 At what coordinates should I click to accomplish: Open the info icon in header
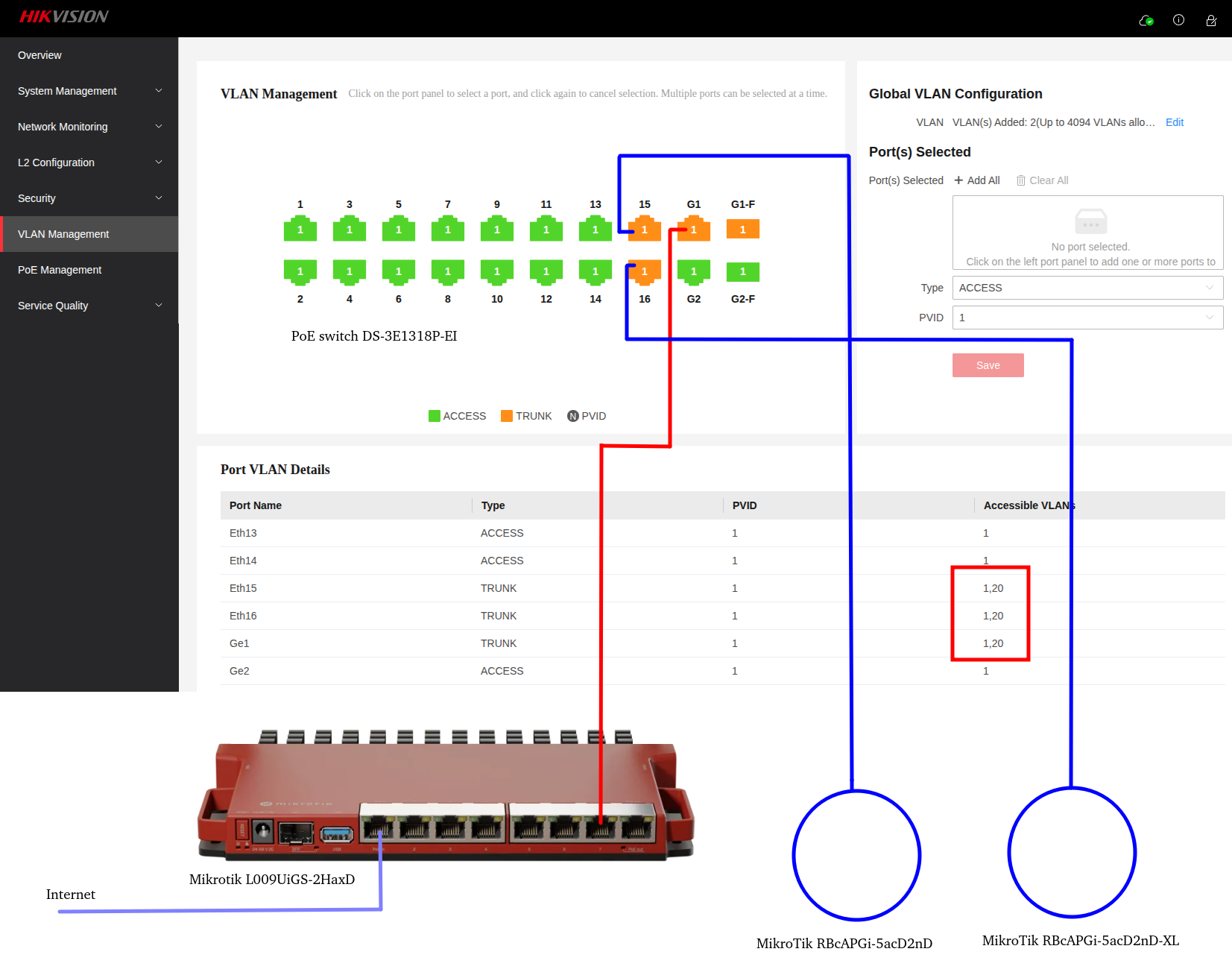1178,20
